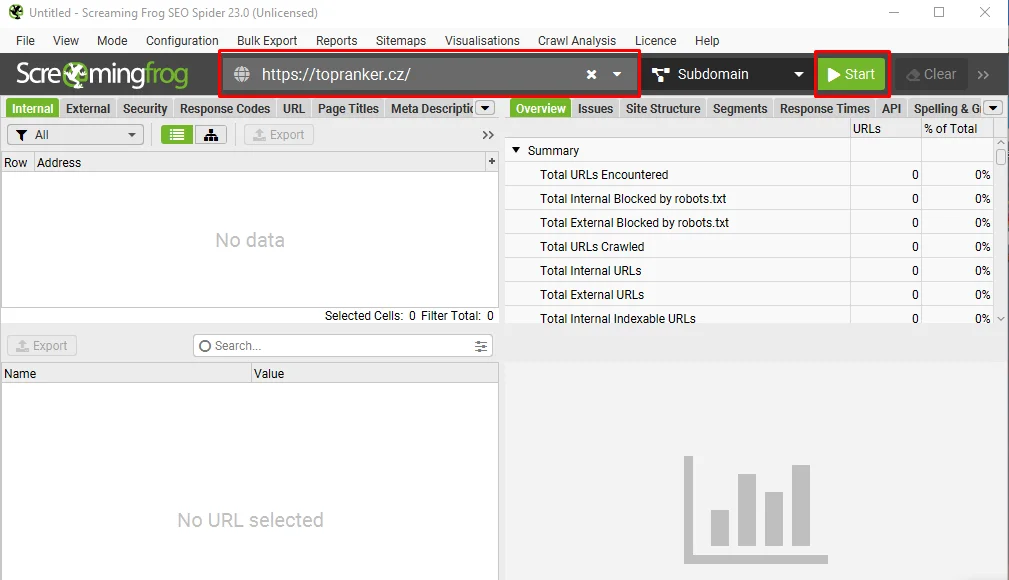
Task: Open the Help menu
Action: point(707,41)
